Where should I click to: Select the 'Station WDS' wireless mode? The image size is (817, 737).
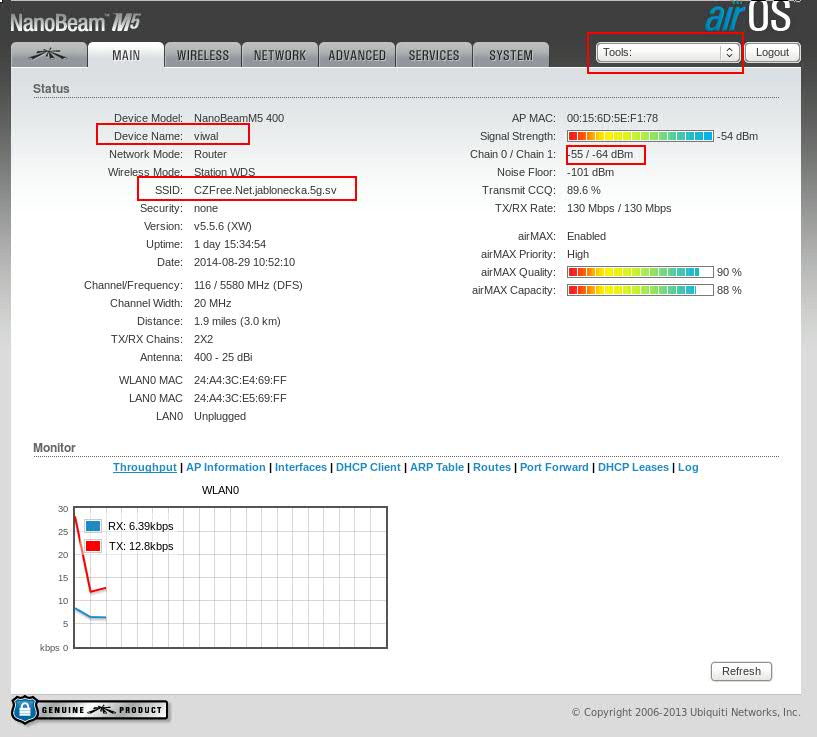point(225,172)
